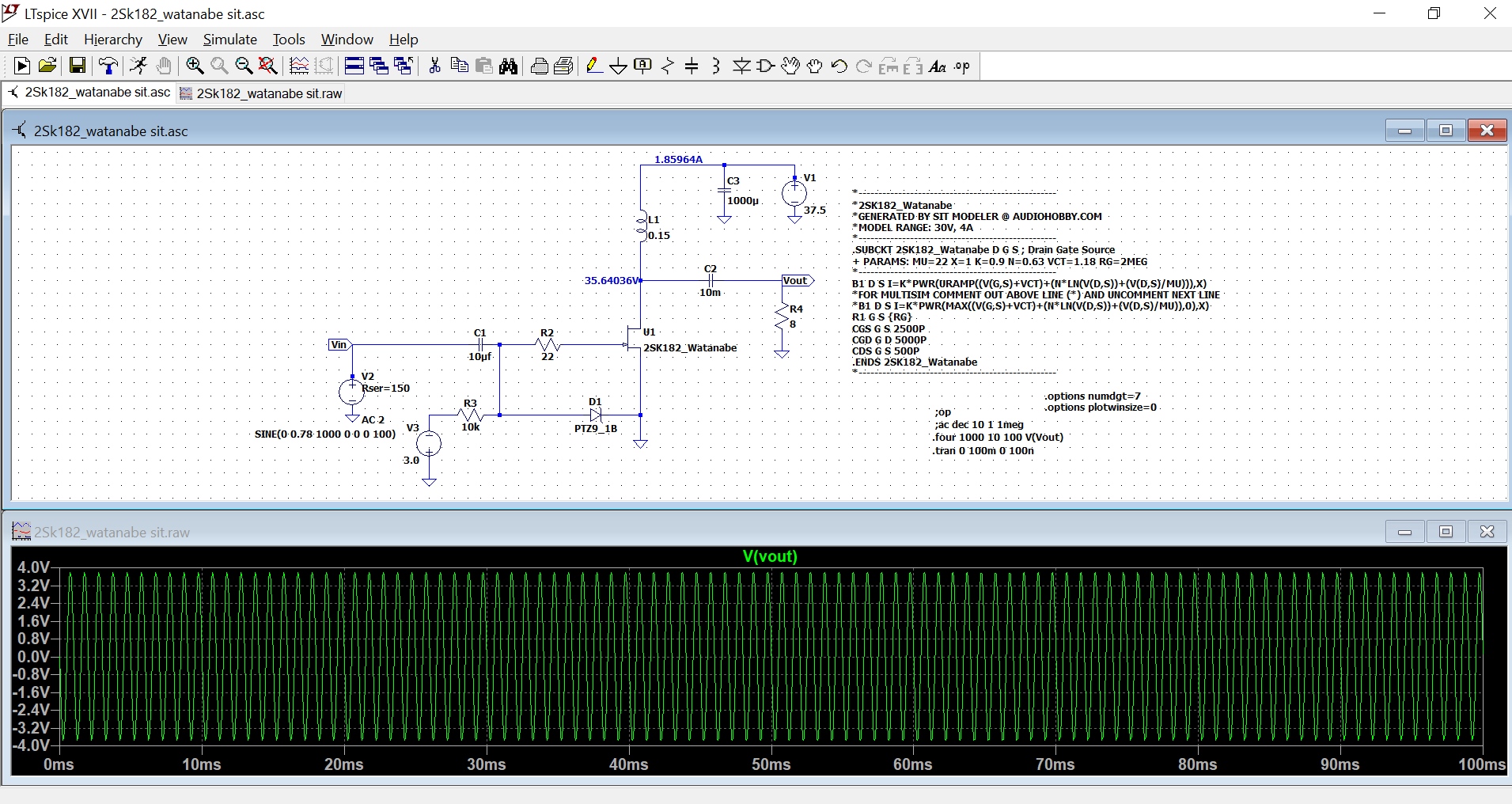Click the Autorange waveform icon
The height and width of the screenshot is (804, 1512).
coord(299,66)
